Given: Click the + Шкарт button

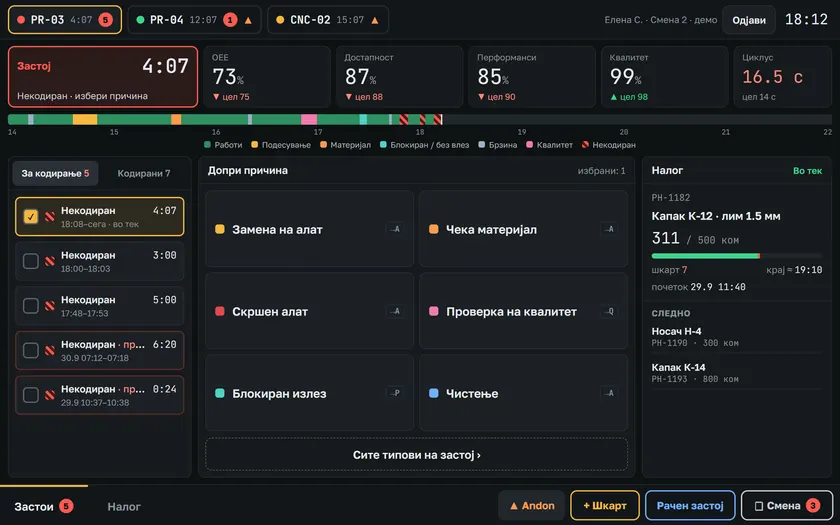Looking at the screenshot, I should tap(605, 506).
